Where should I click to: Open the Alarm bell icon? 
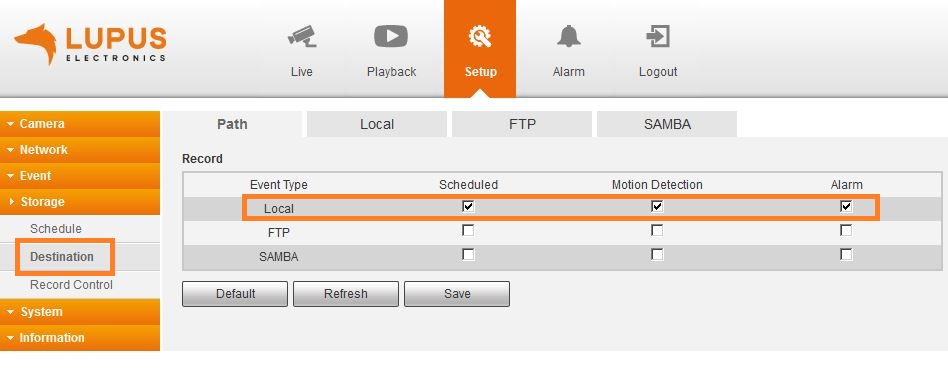pyautogui.click(x=568, y=36)
